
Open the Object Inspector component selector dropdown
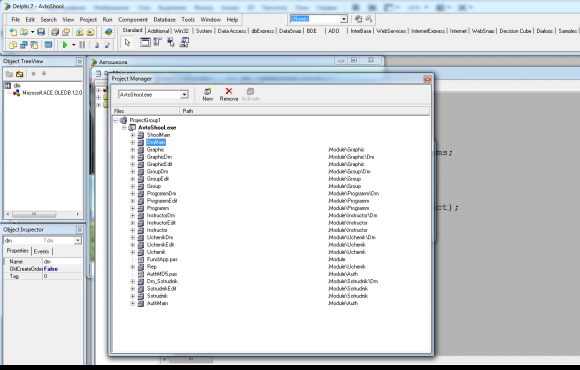coord(78,240)
